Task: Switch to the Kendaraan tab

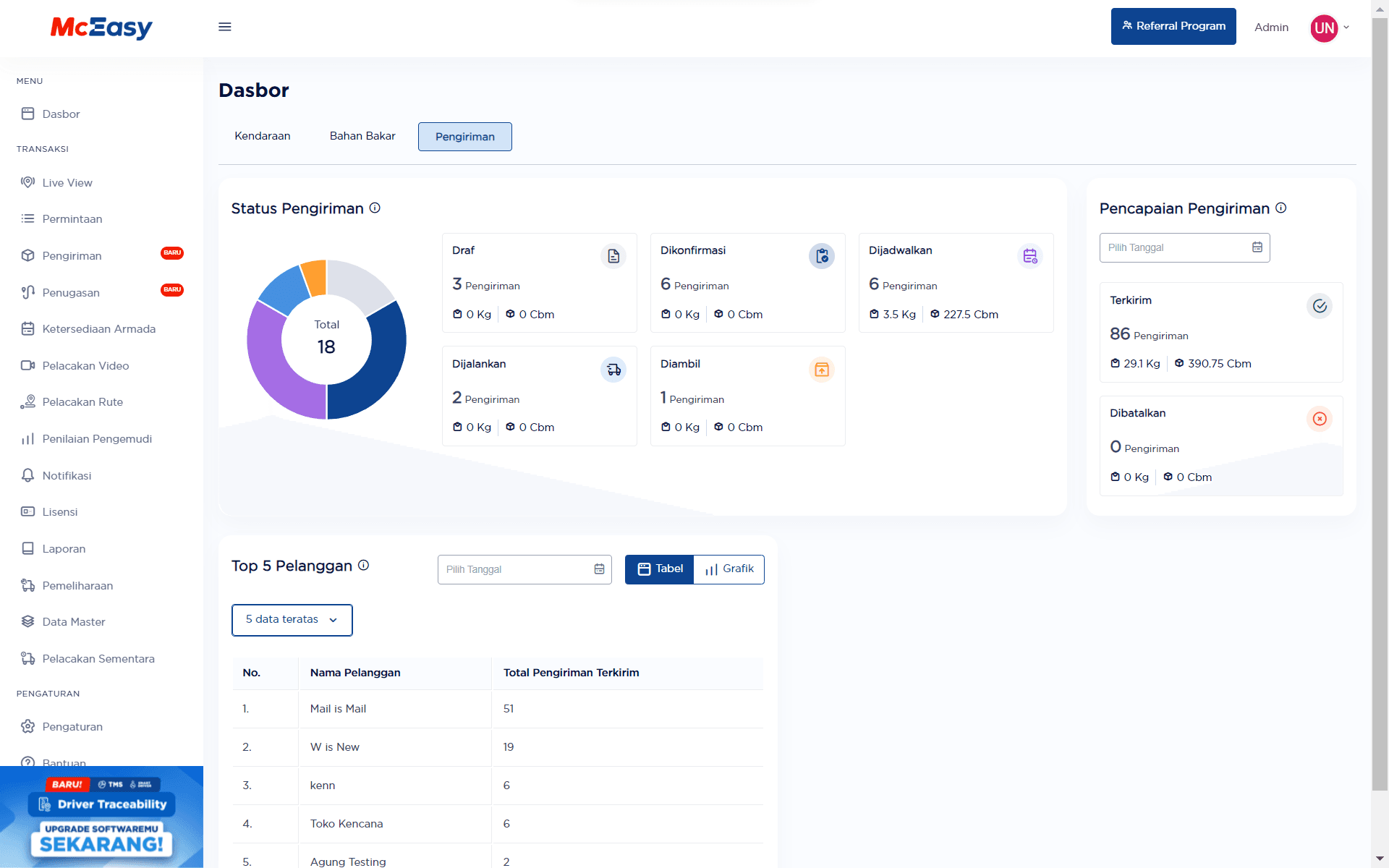Action: click(x=263, y=136)
